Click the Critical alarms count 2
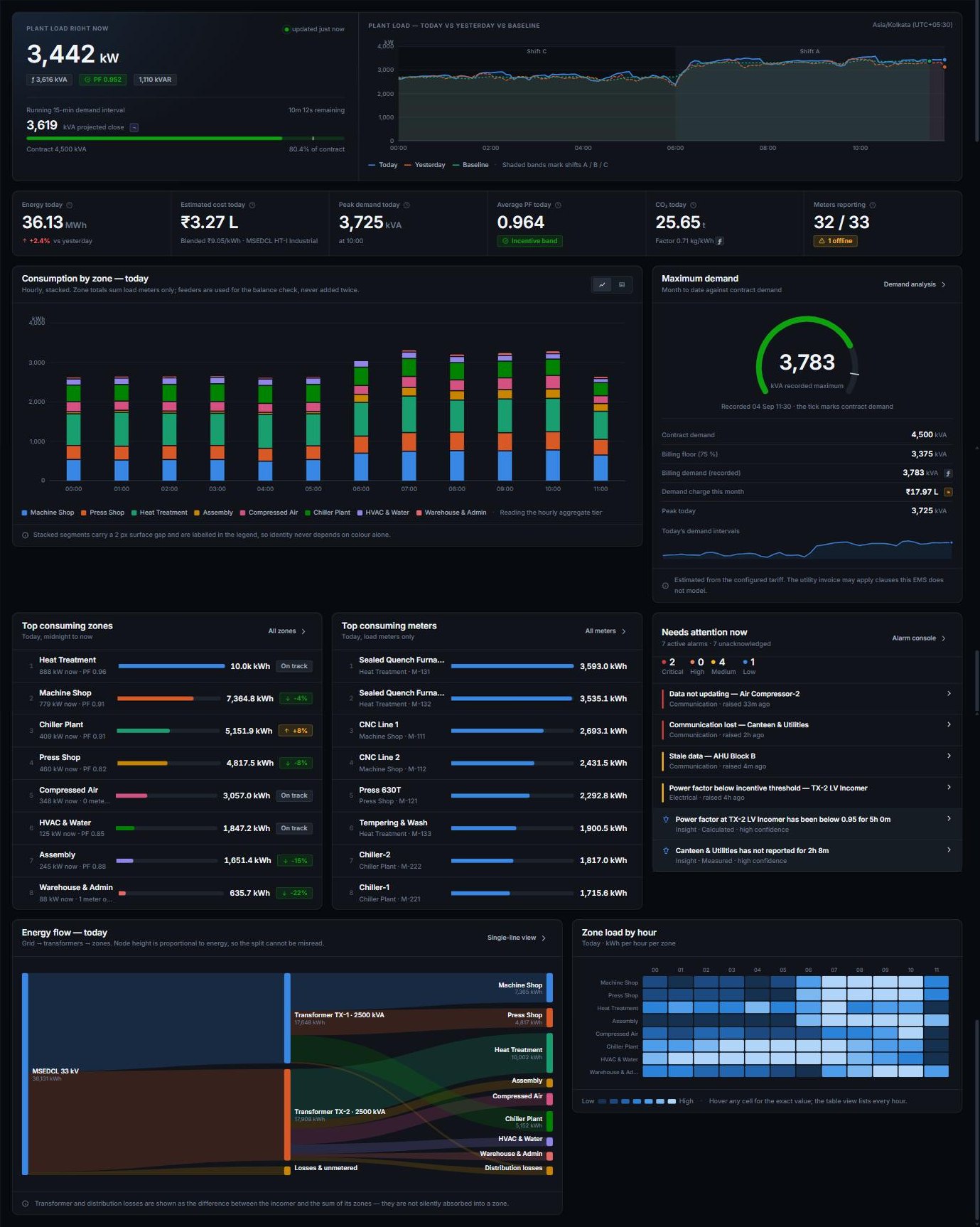The height and width of the screenshot is (1227, 980). (672, 662)
